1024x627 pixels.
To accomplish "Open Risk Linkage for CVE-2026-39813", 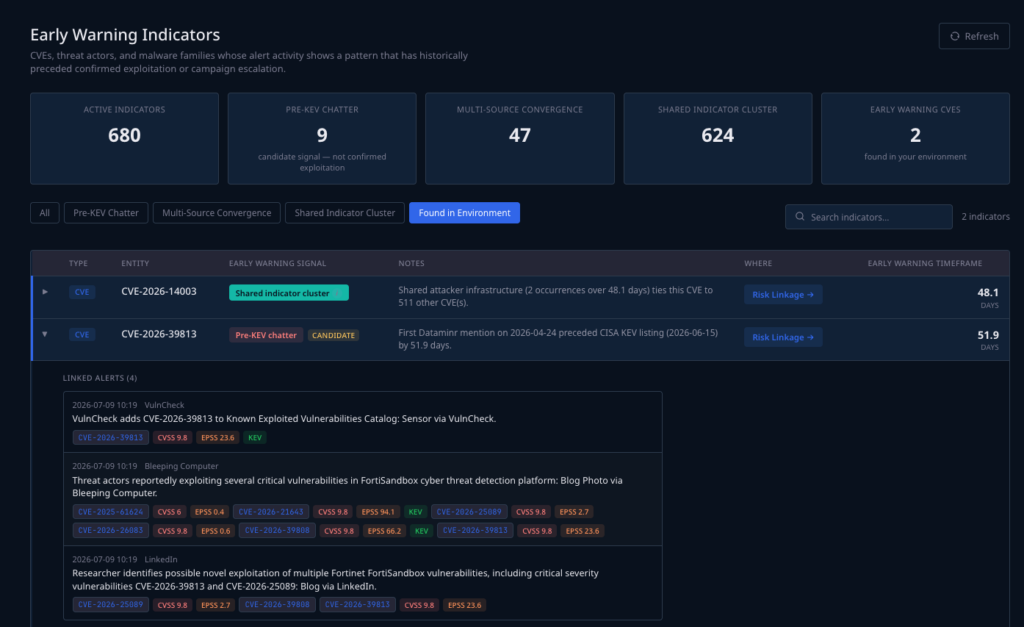I will pyautogui.click(x=783, y=337).
